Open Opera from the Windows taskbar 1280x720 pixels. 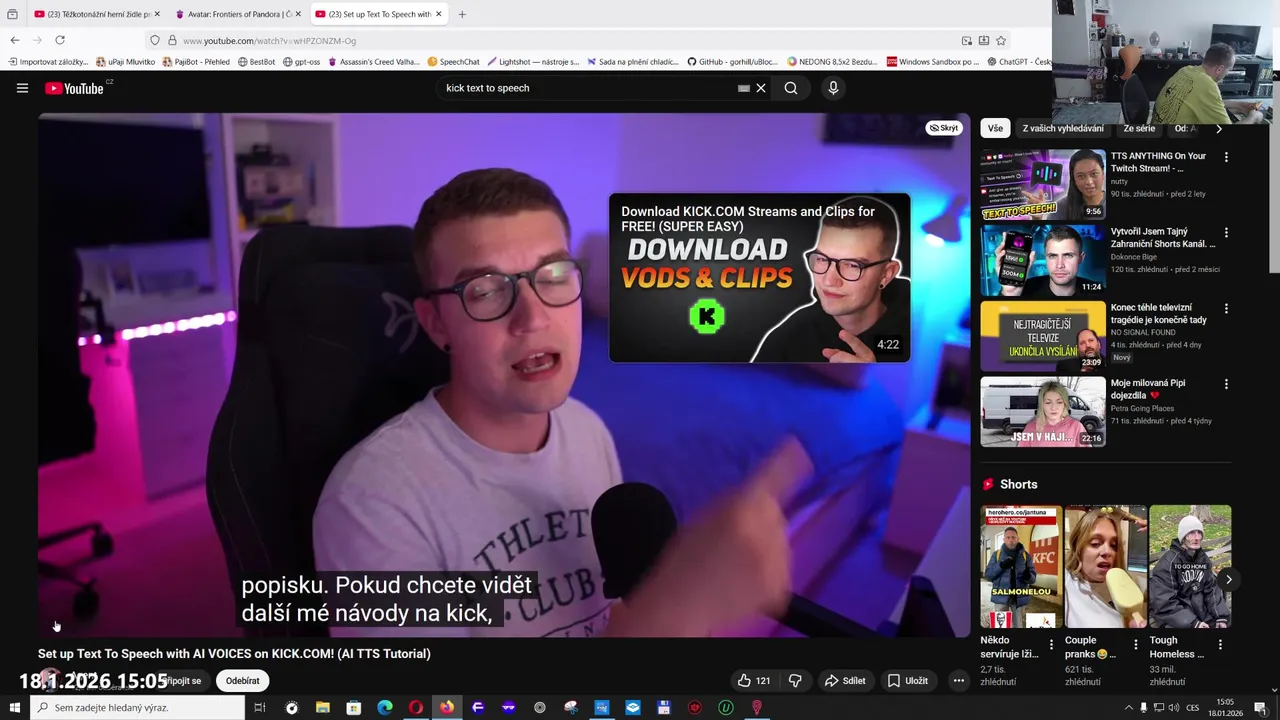pyautogui.click(x=416, y=708)
